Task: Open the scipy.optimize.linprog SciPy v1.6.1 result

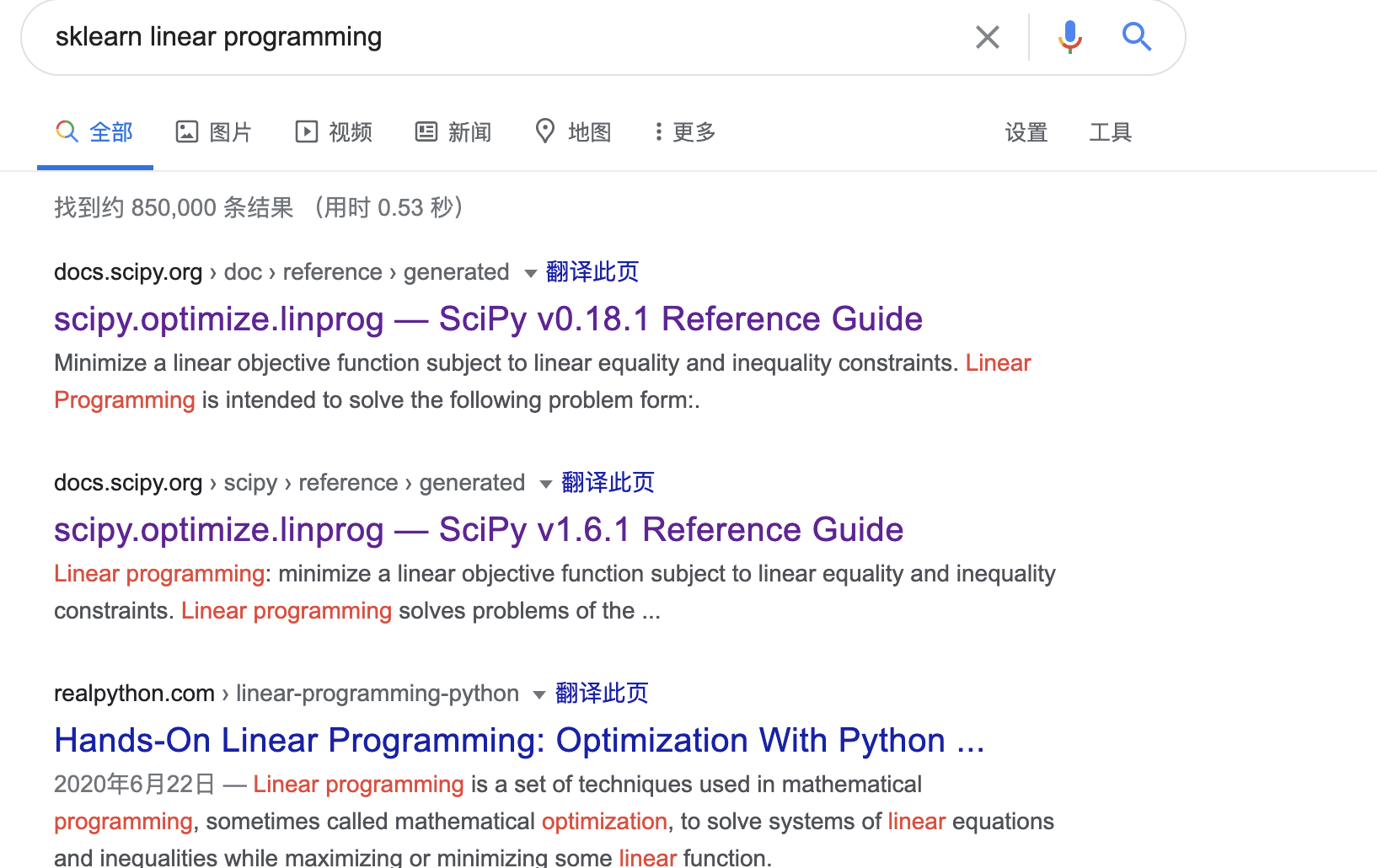Action: (x=478, y=529)
